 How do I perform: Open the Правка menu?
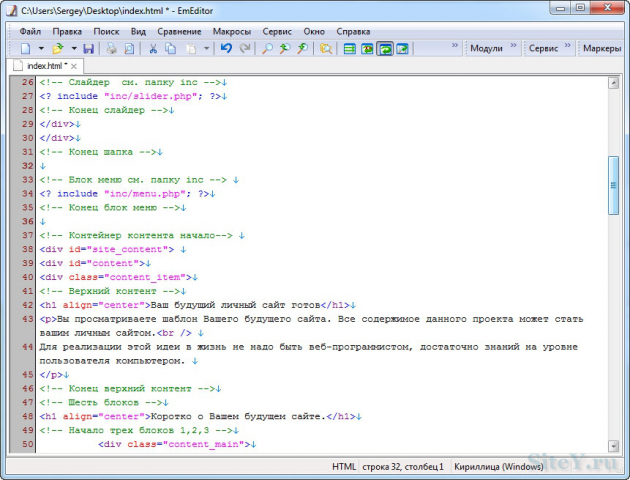tap(67, 31)
